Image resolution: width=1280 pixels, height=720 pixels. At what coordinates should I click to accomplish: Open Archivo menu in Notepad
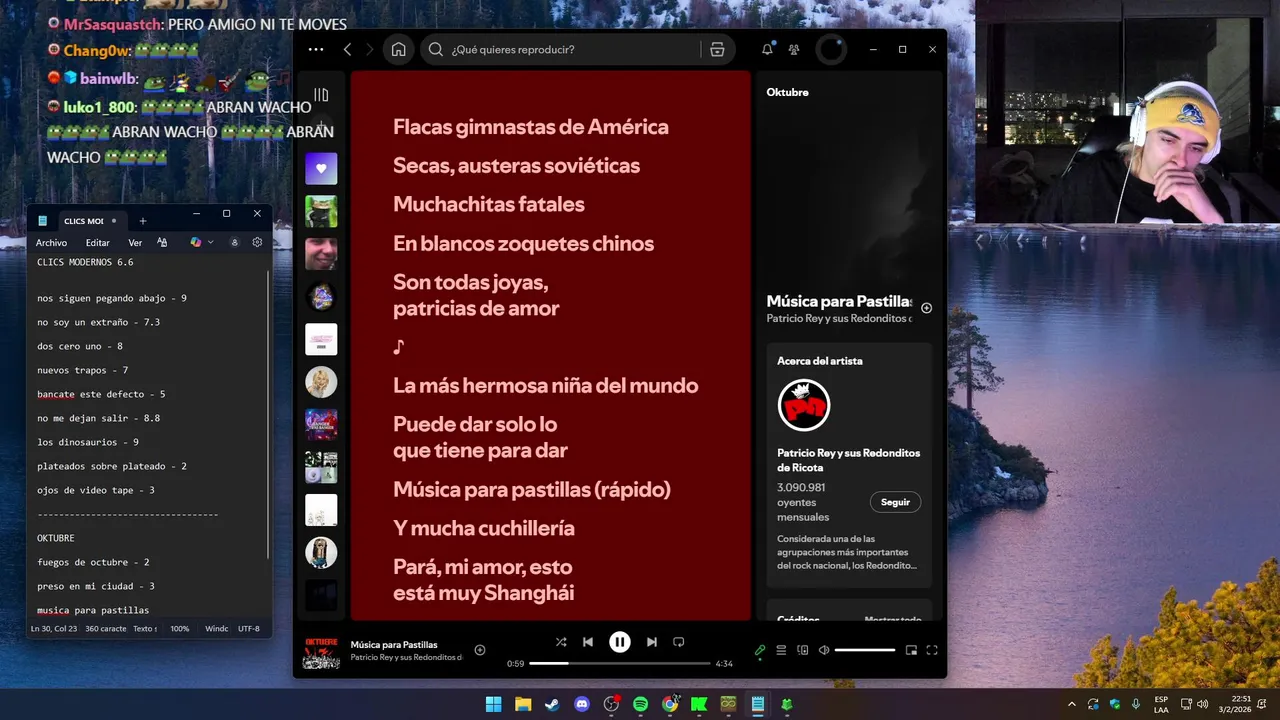coord(51,243)
